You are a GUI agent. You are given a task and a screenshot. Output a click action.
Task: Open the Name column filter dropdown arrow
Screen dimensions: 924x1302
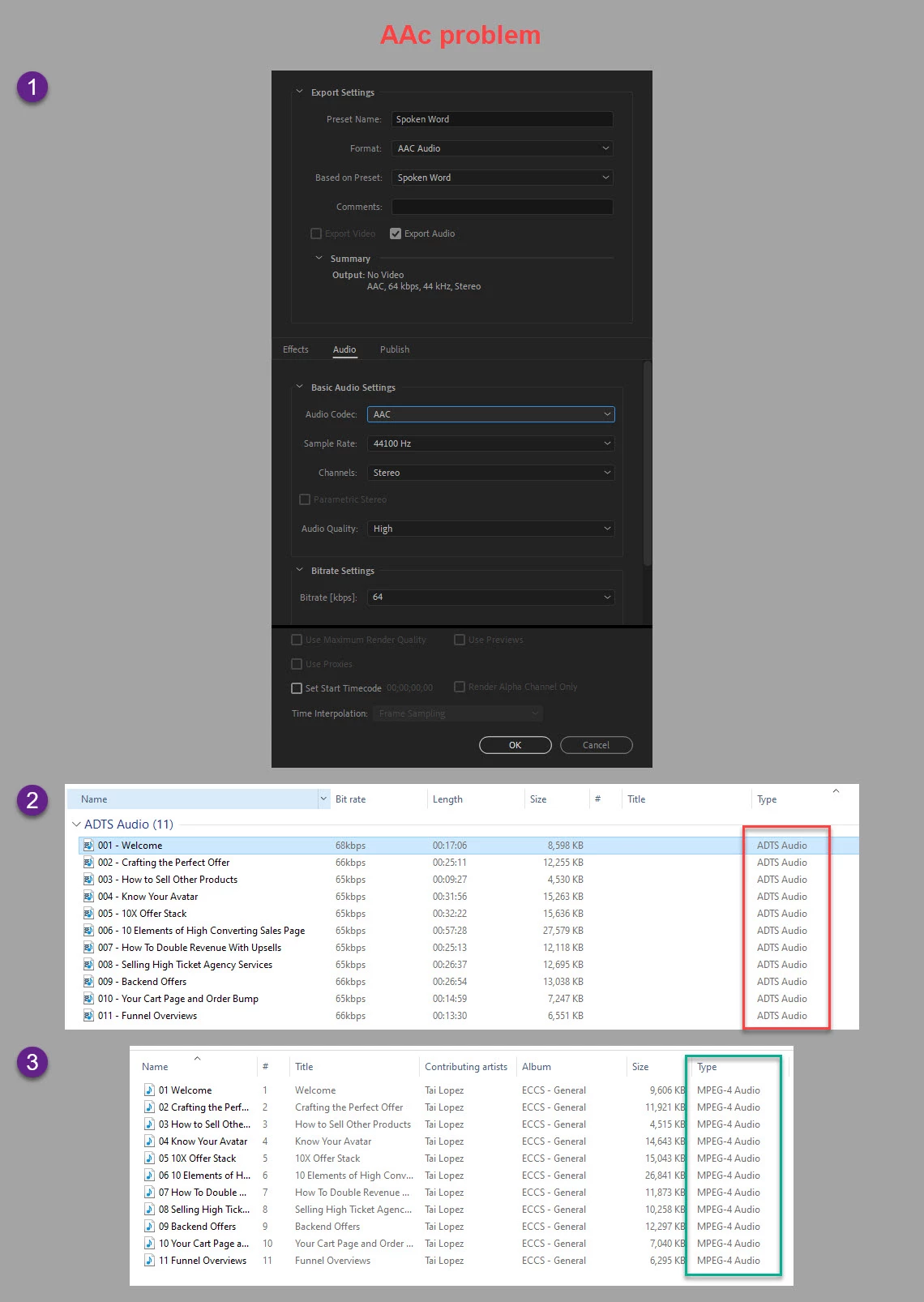click(x=323, y=799)
